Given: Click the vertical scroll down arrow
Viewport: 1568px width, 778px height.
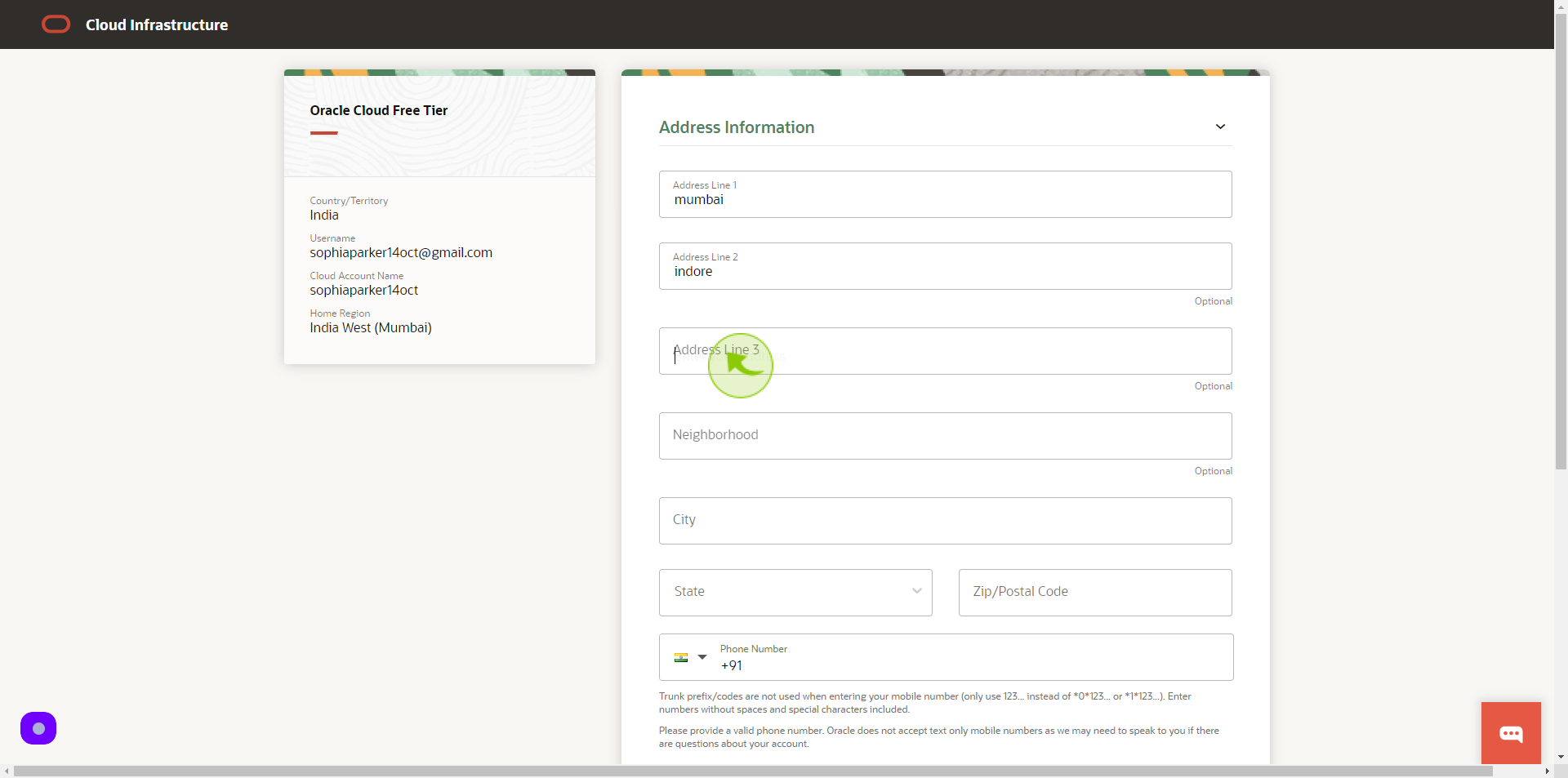Looking at the screenshot, I should pos(1561,758).
